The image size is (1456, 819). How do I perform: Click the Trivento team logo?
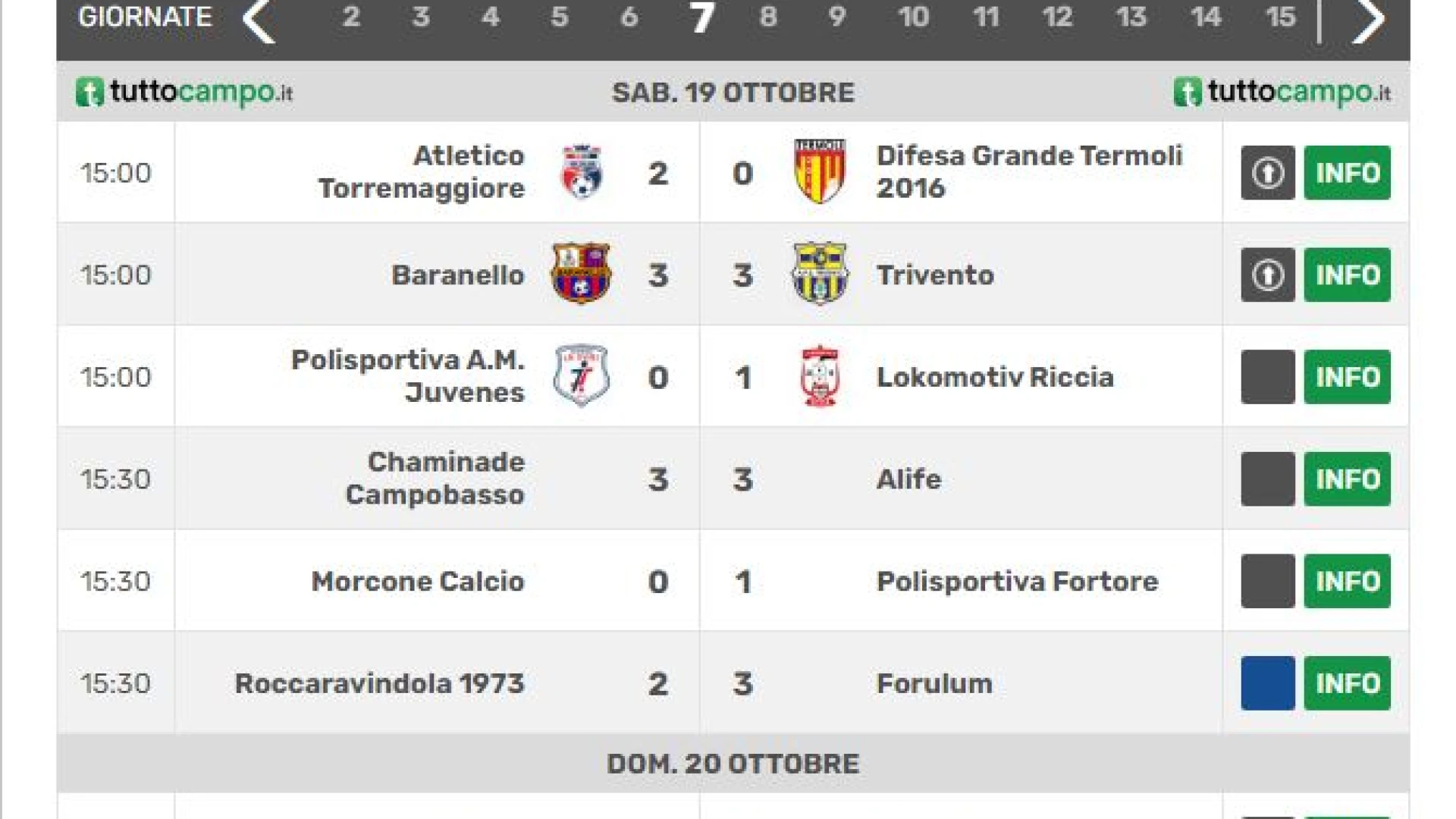pos(820,274)
